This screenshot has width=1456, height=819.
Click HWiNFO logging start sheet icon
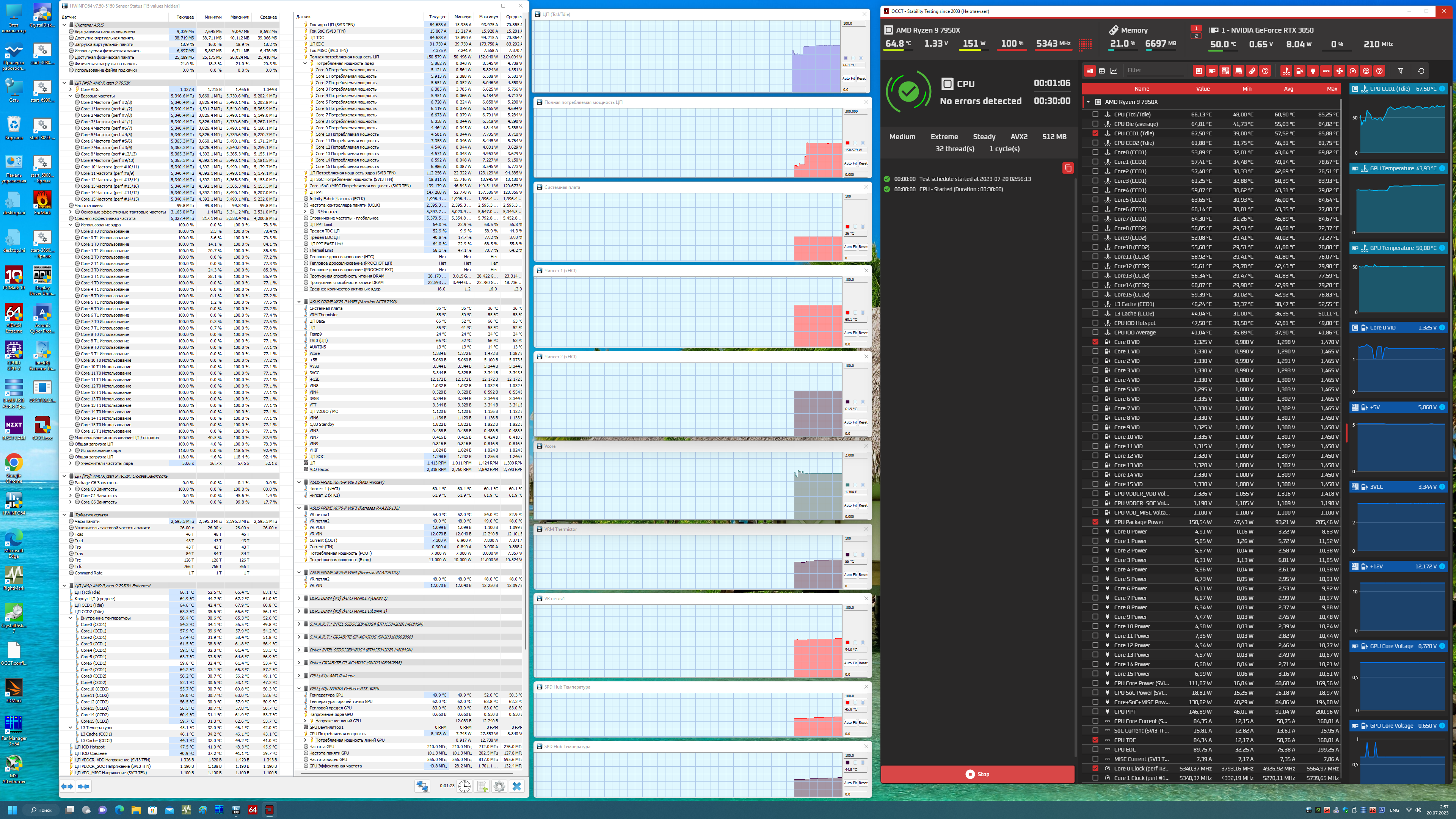click(x=482, y=786)
